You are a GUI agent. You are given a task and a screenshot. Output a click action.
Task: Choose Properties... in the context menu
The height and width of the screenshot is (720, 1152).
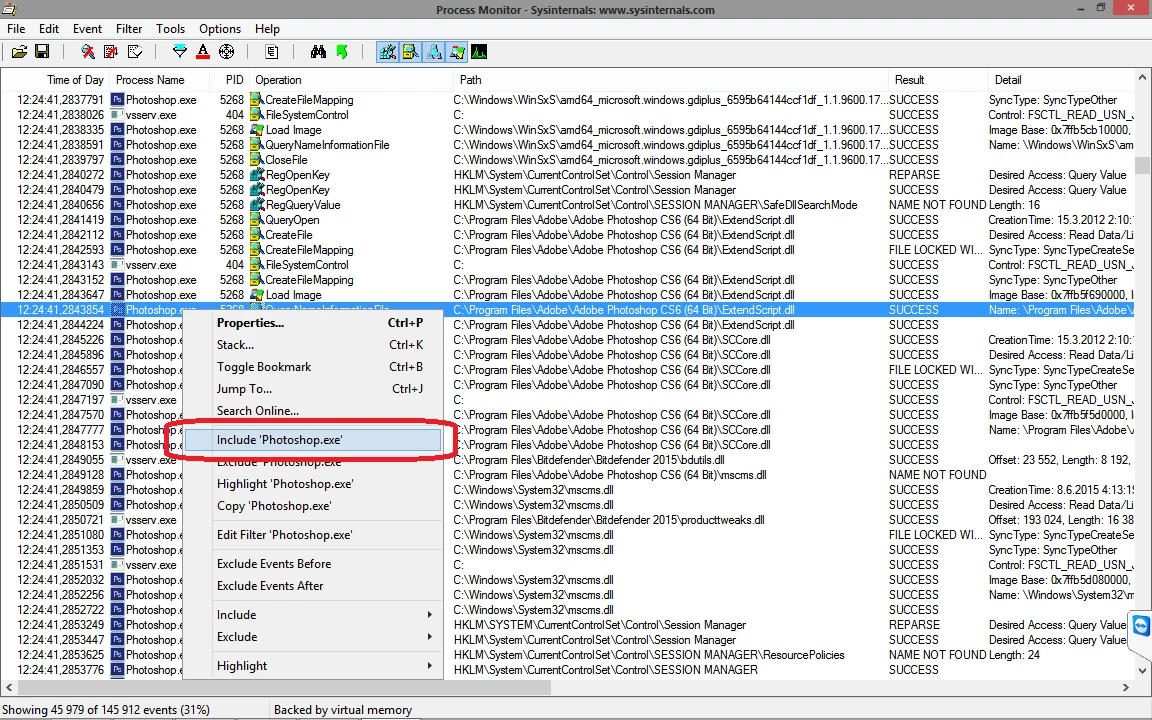pyautogui.click(x=313, y=323)
